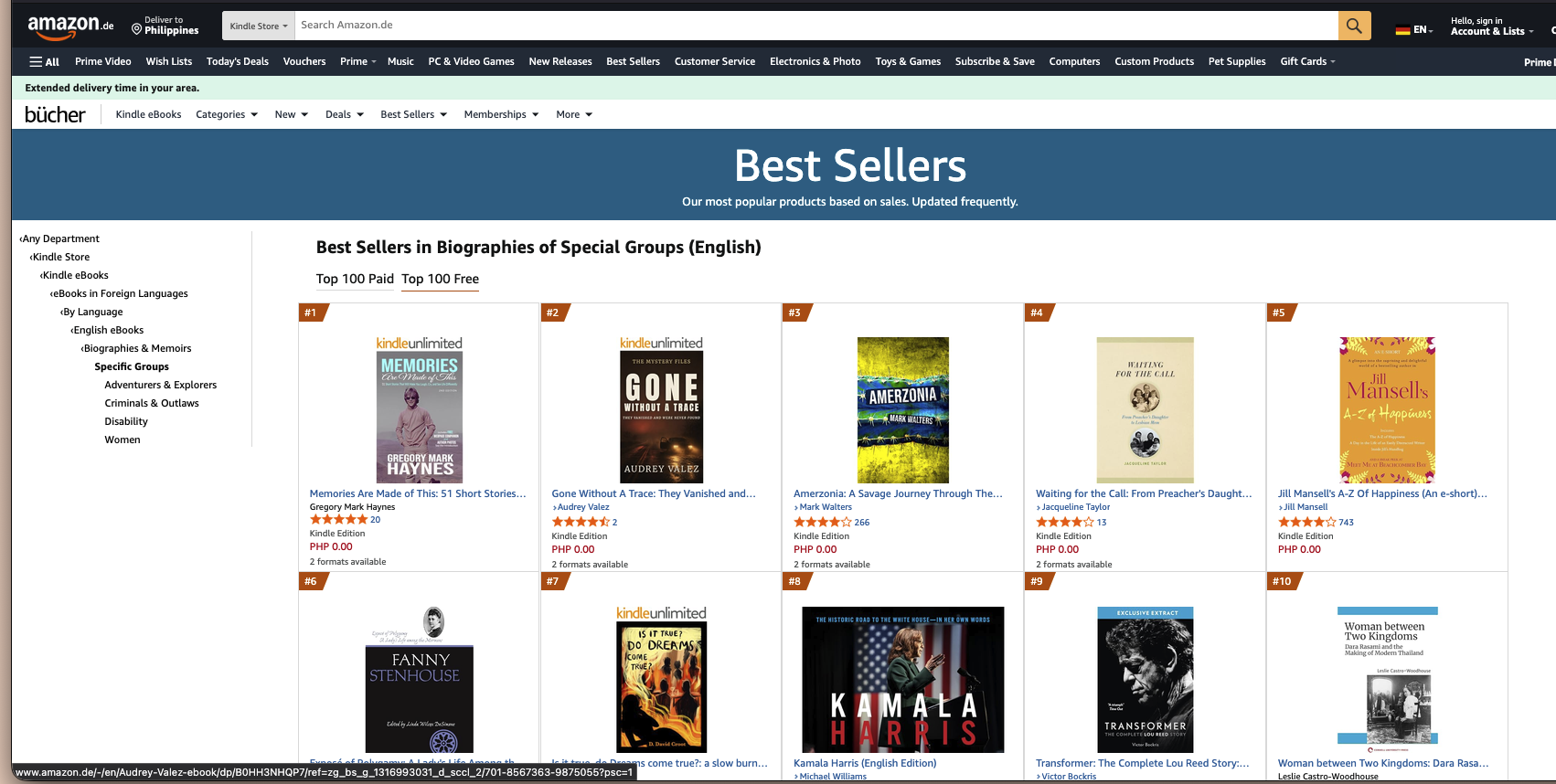Click the orange search magnifier button
The width and height of the screenshot is (1556, 784).
click(x=1354, y=26)
